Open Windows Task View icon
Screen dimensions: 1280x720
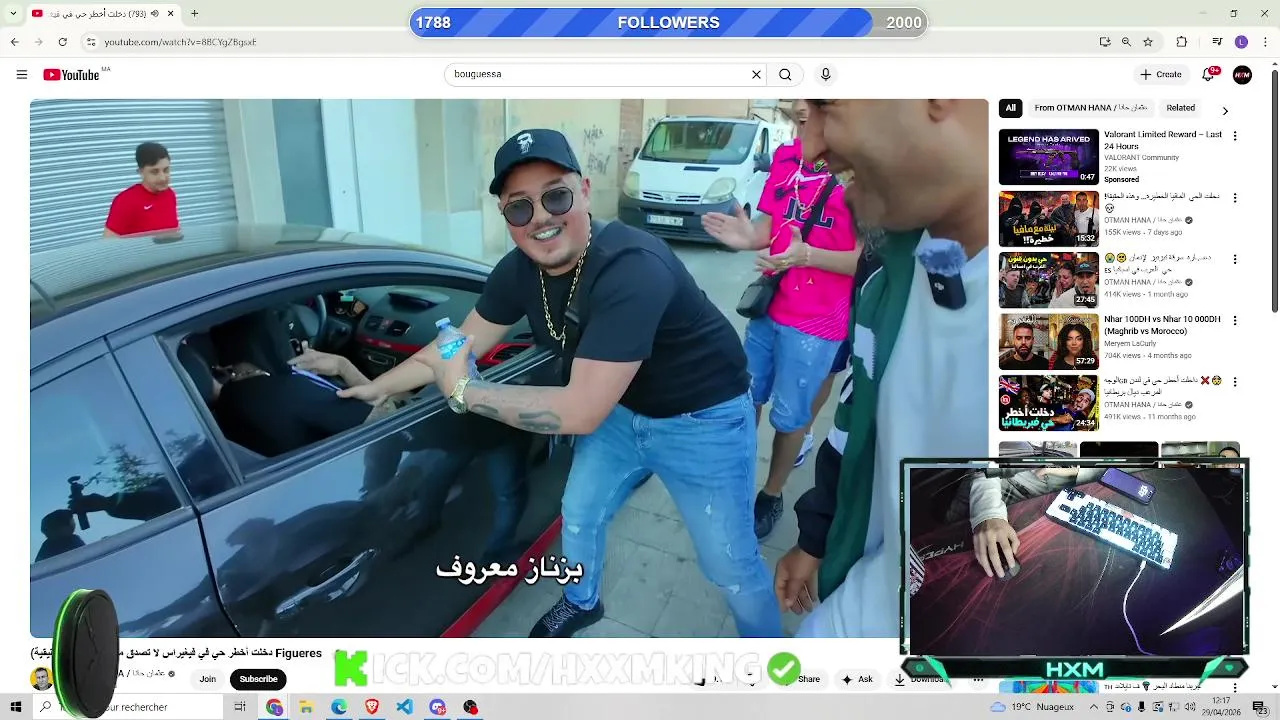tap(240, 707)
